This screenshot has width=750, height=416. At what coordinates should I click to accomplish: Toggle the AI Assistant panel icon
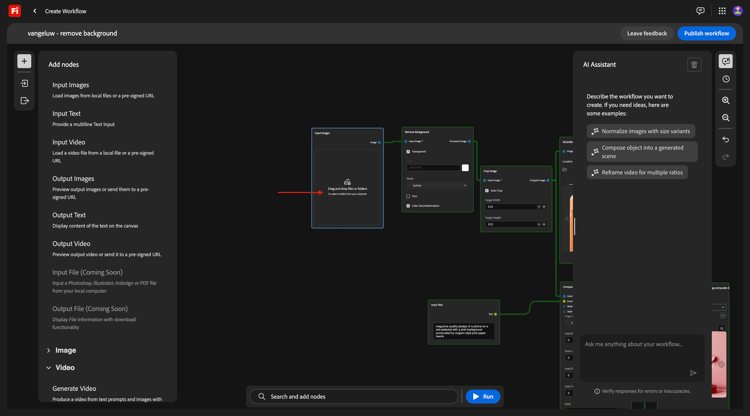[726, 61]
